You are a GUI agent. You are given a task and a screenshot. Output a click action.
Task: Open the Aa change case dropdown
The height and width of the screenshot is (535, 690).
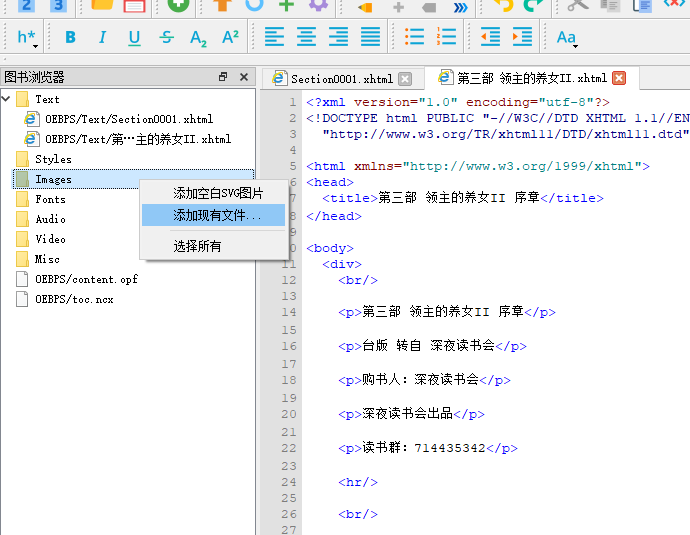point(567,38)
